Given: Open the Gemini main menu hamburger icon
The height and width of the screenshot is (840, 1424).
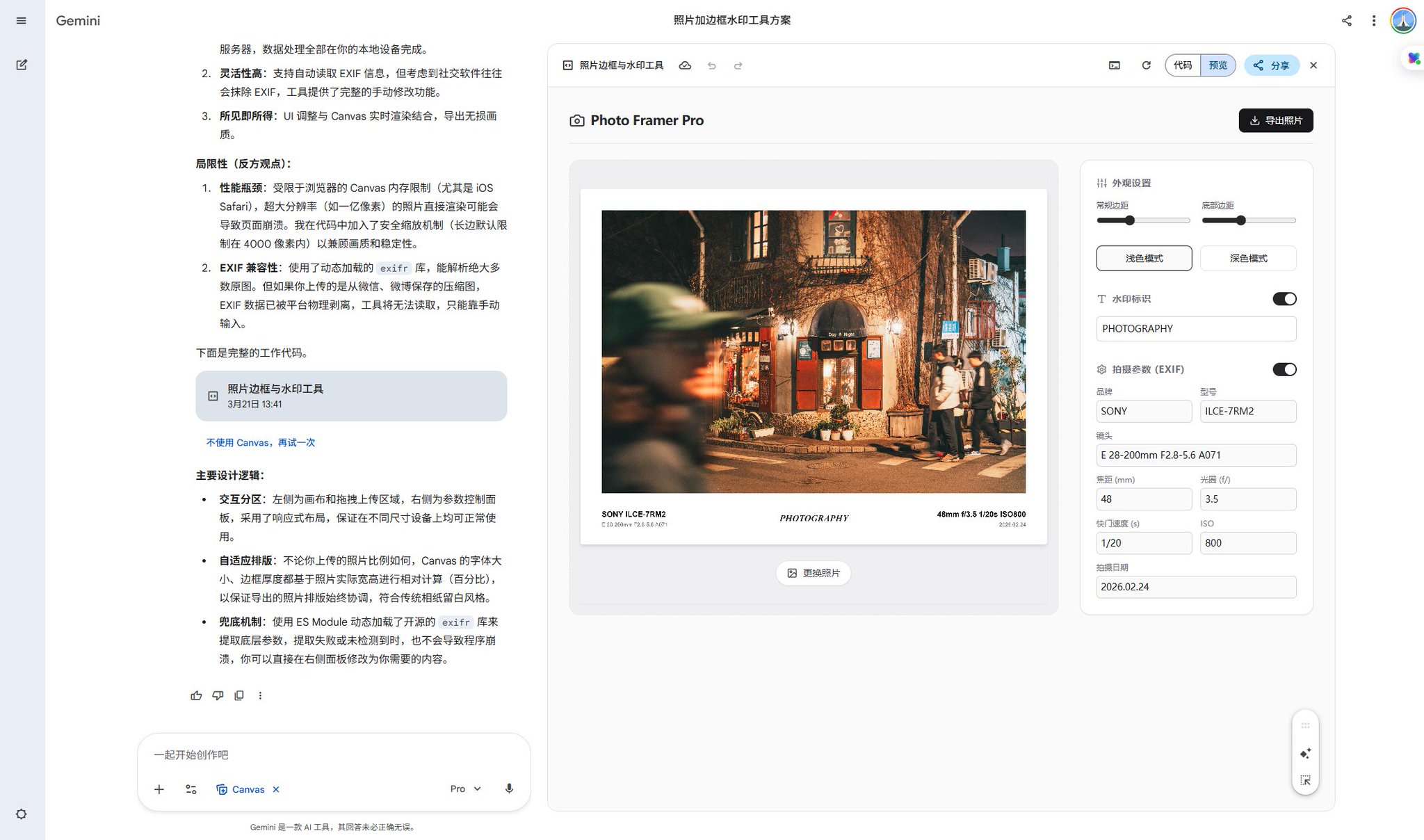Looking at the screenshot, I should tap(22, 21).
